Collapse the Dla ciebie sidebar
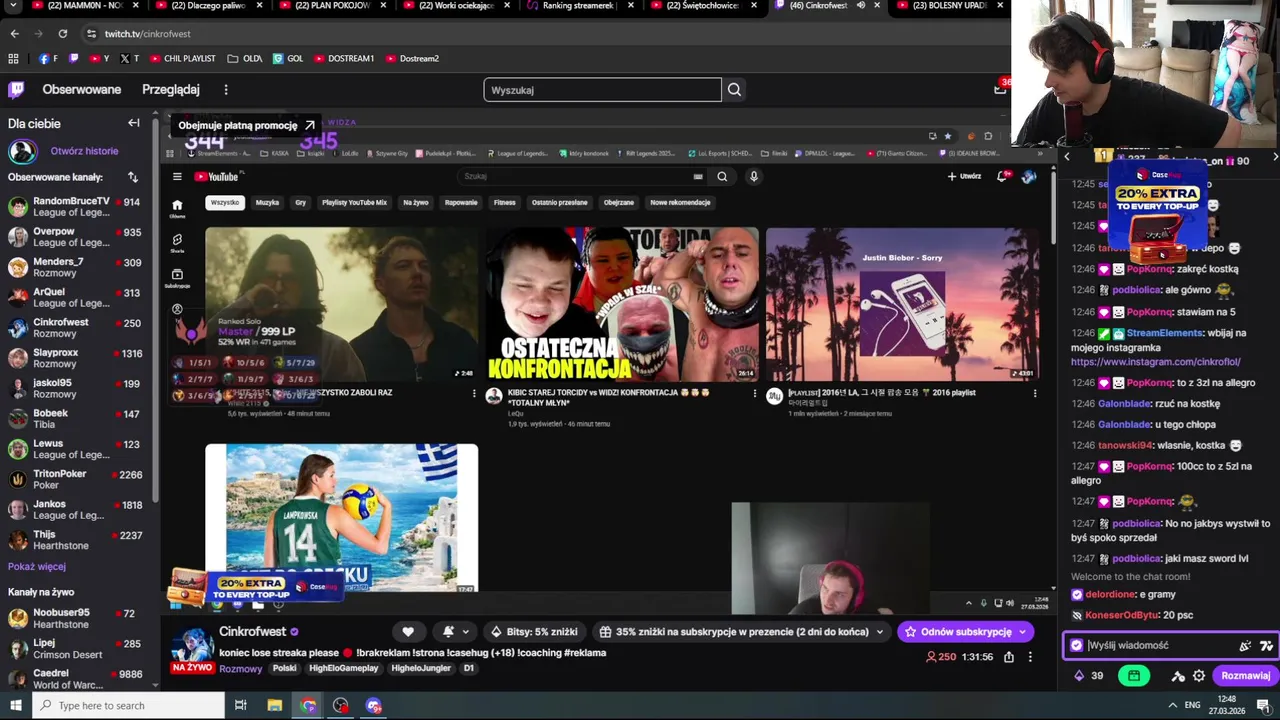This screenshot has height=720, width=1280. click(x=134, y=123)
